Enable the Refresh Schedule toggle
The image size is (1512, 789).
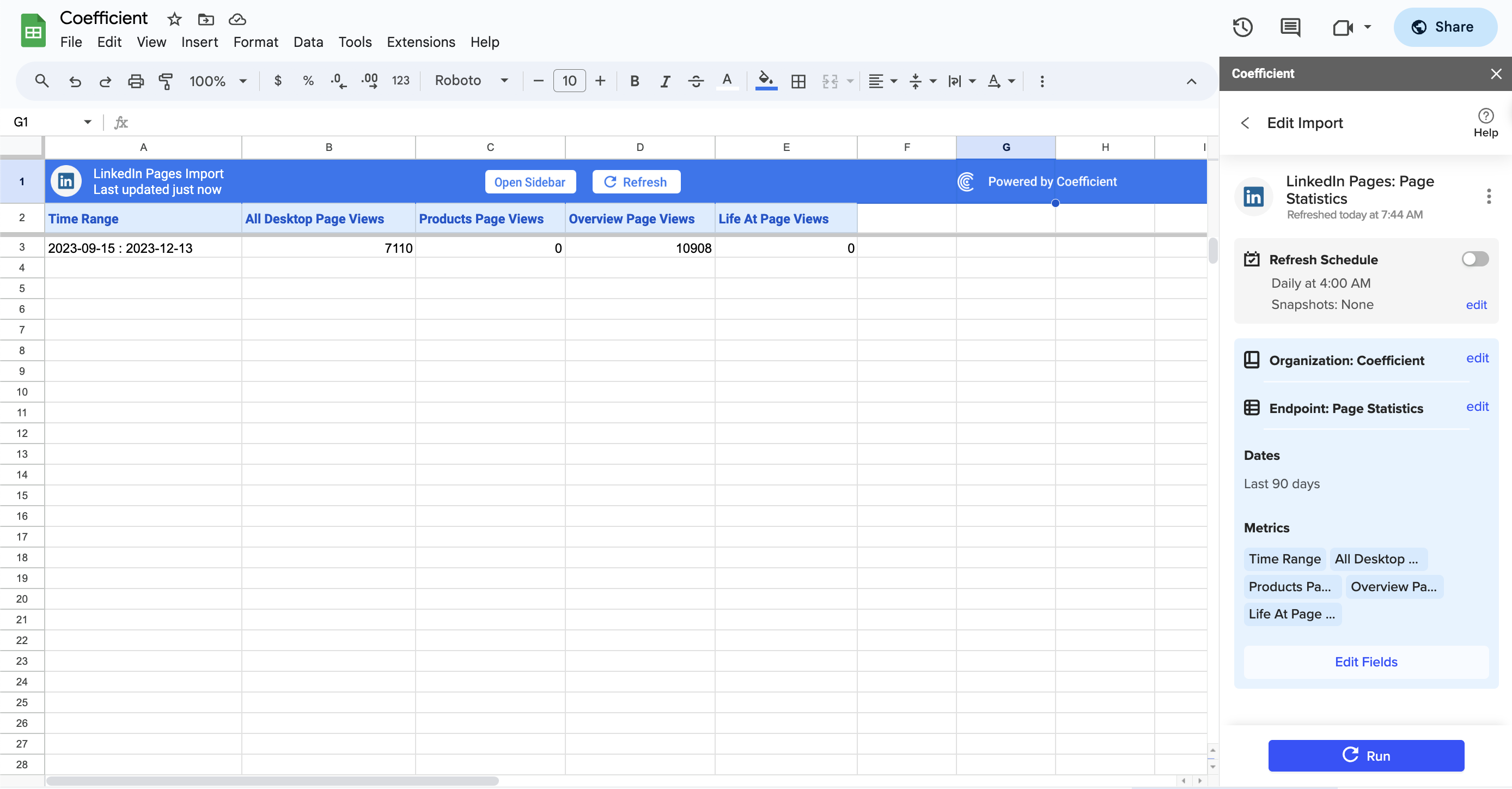[1474, 259]
